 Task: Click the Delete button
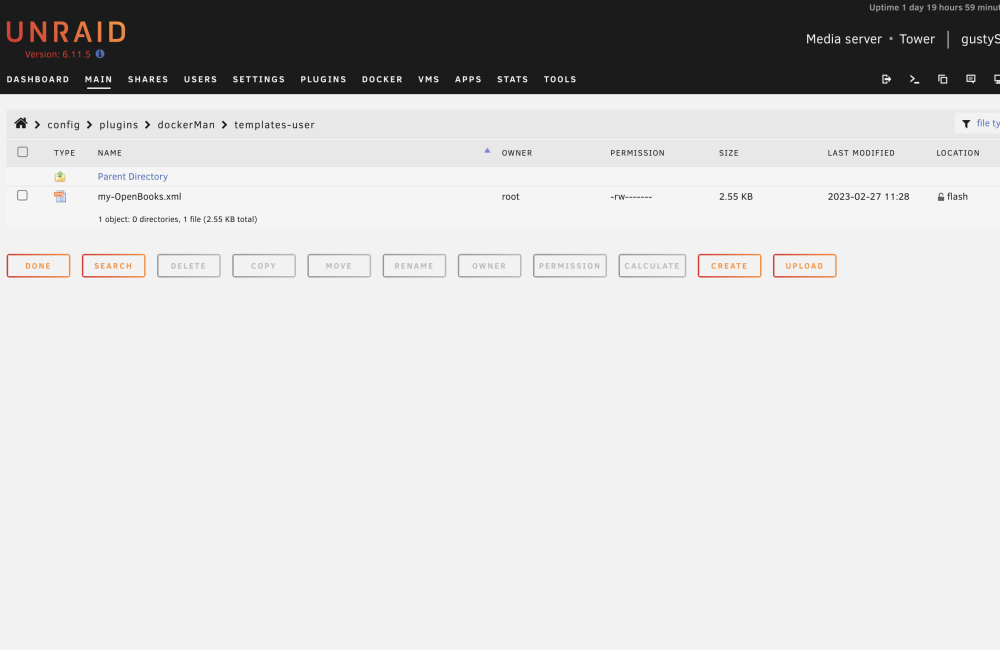pos(189,266)
